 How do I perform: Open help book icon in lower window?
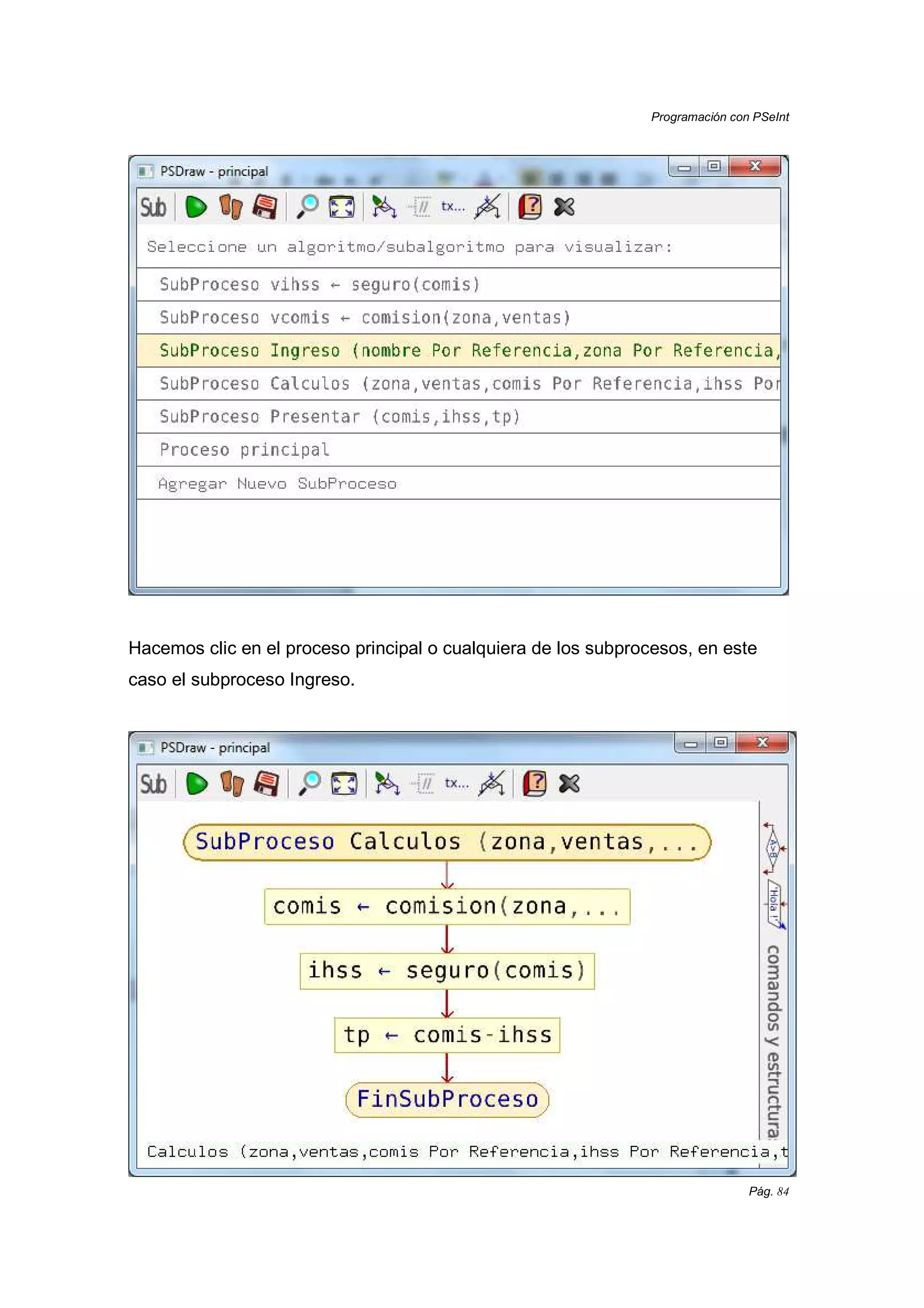pyautogui.click(x=535, y=784)
